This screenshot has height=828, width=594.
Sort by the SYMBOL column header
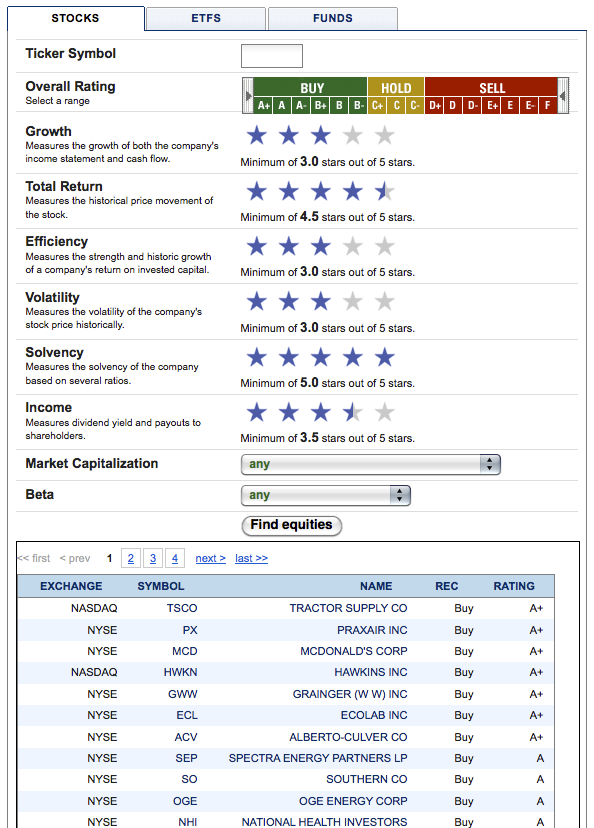tap(161, 586)
